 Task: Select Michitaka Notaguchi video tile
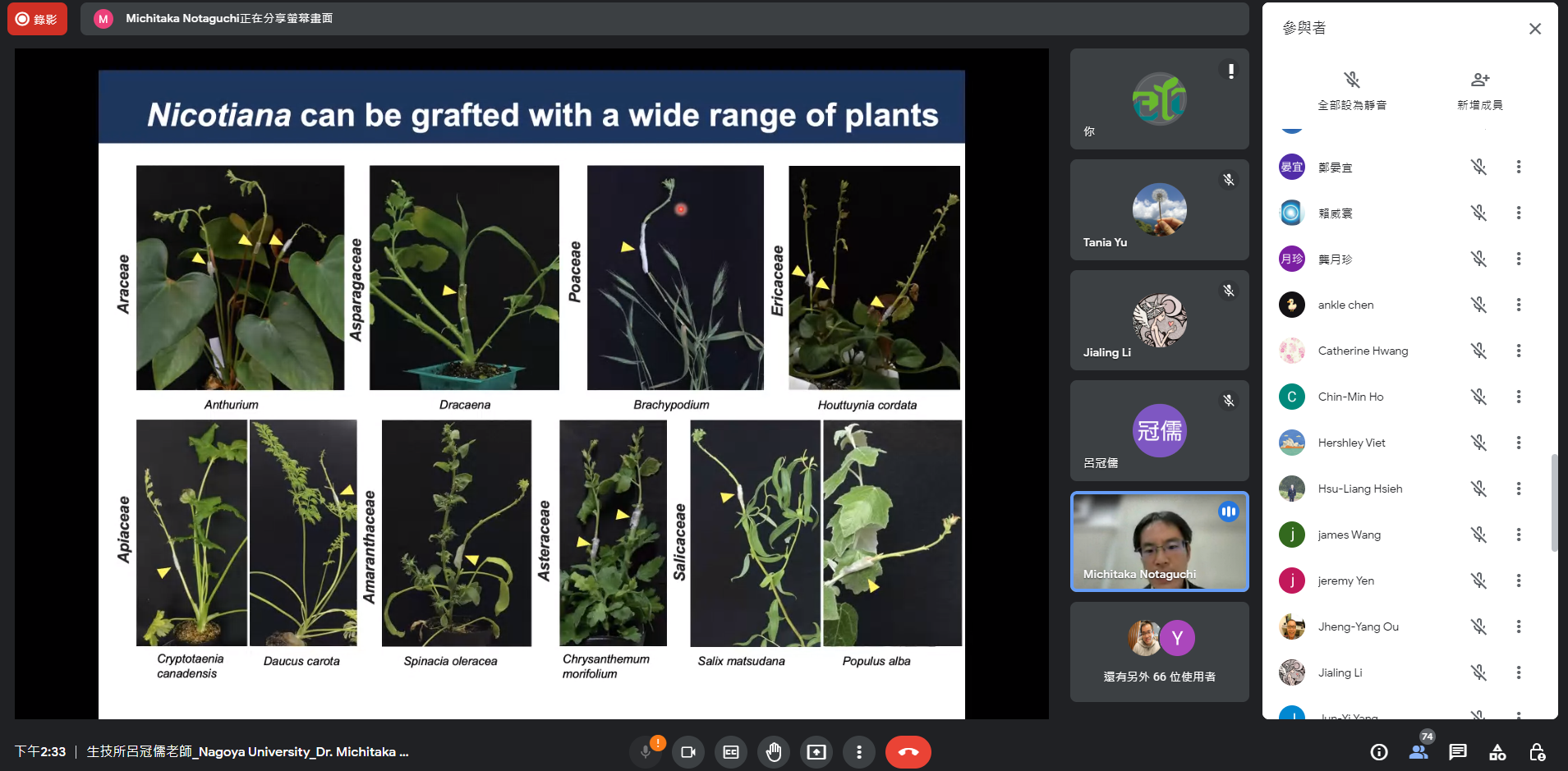[1159, 542]
